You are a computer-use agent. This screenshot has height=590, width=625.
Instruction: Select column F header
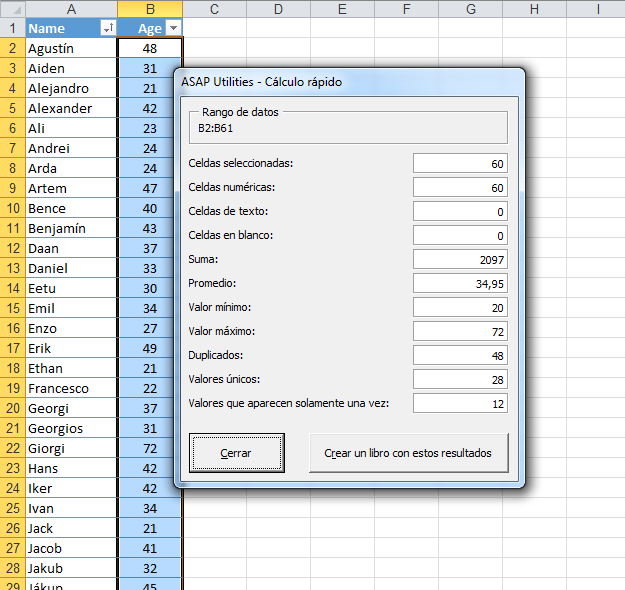407,9
